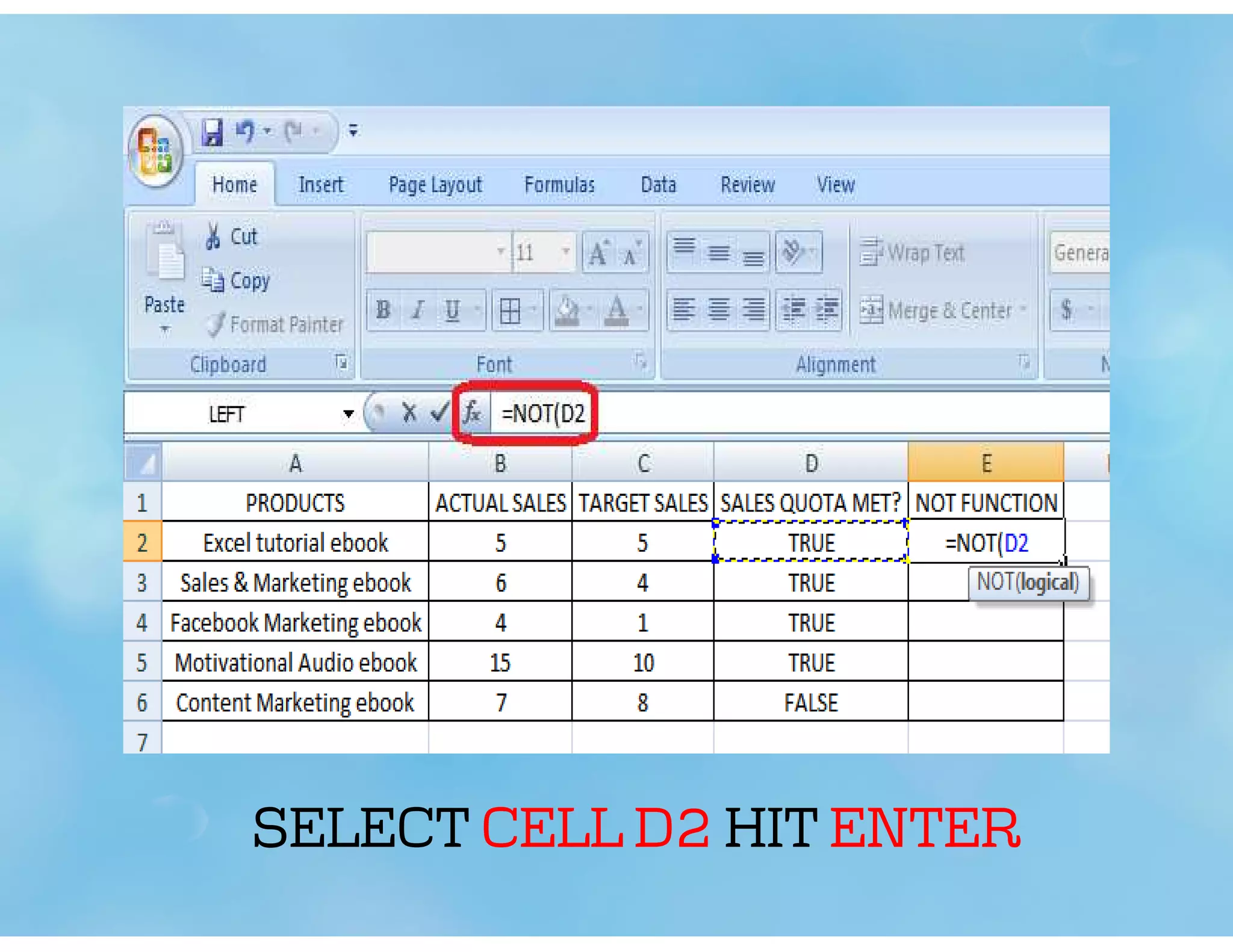Open the Page Layout tab
1233x952 pixels.
(435, 185)
